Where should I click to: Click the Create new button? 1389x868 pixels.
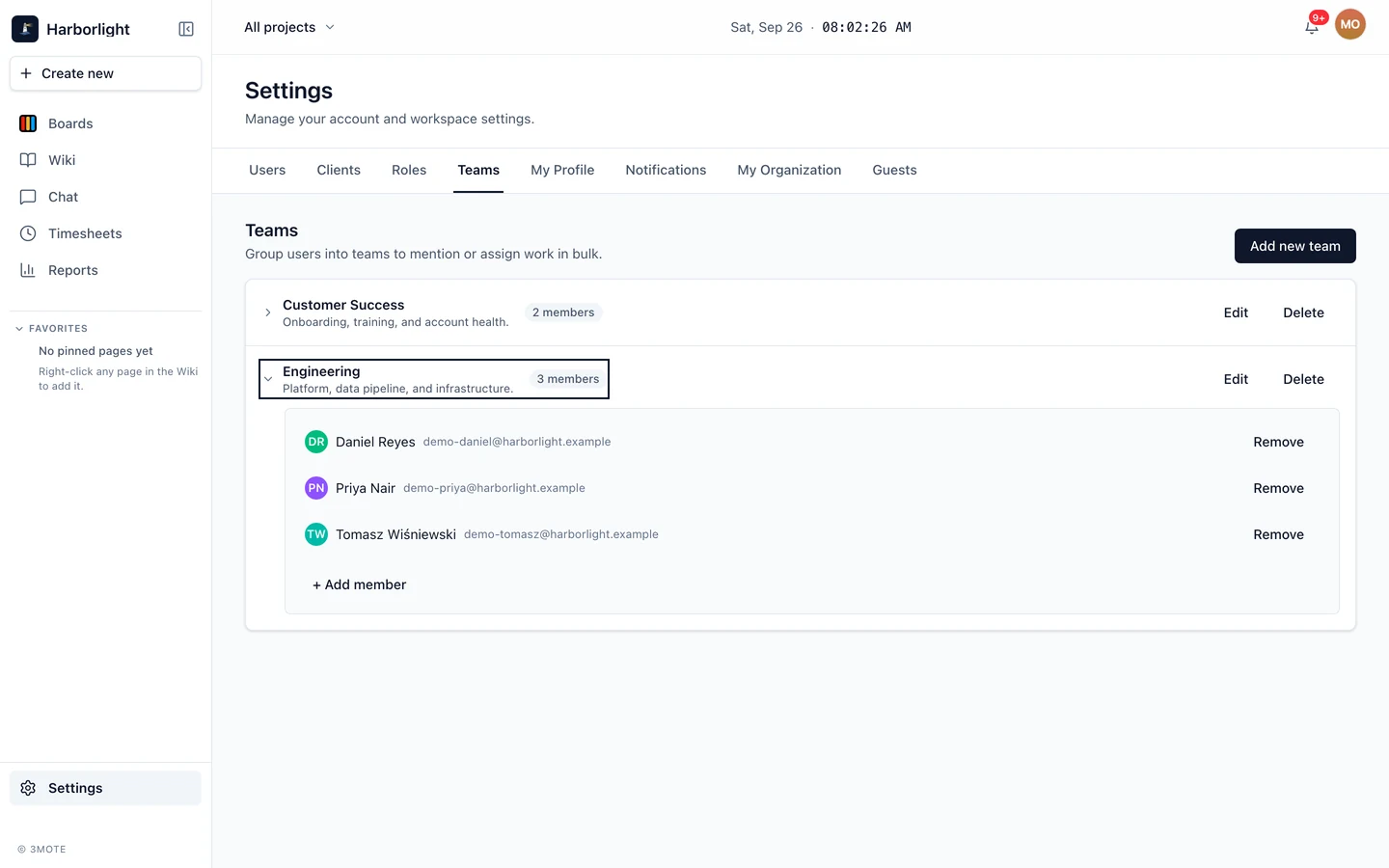pos(105,73)
